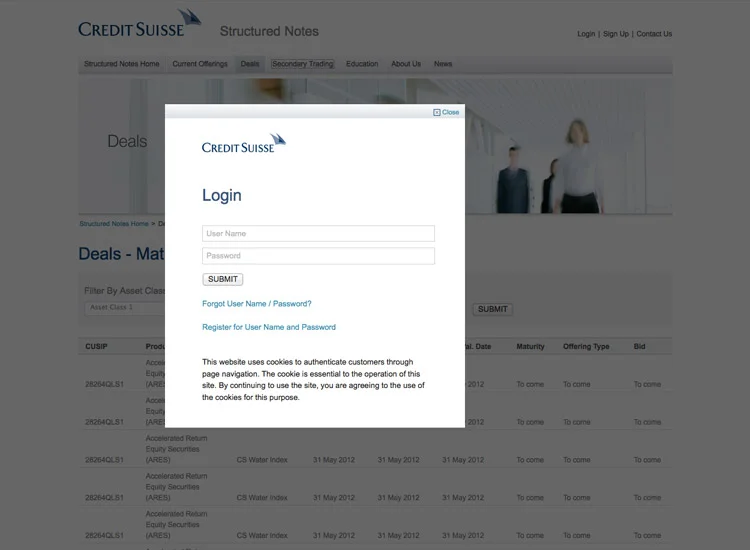
Task: Open Register for User Name and Password link
Action: [269, 327]
